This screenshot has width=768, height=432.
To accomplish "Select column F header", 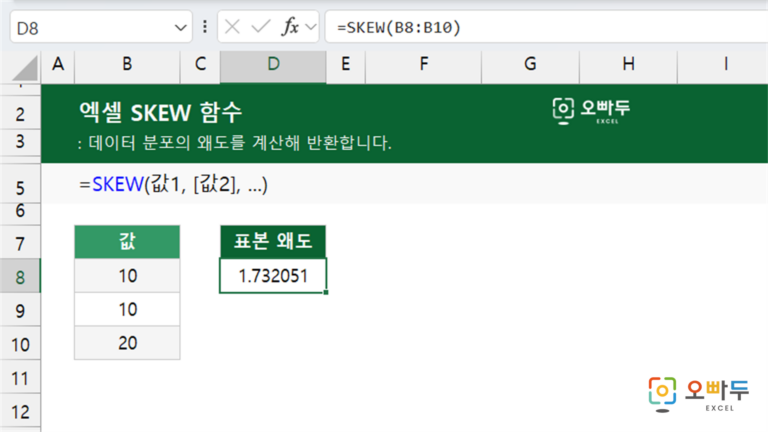I will (x=424, y=64).
